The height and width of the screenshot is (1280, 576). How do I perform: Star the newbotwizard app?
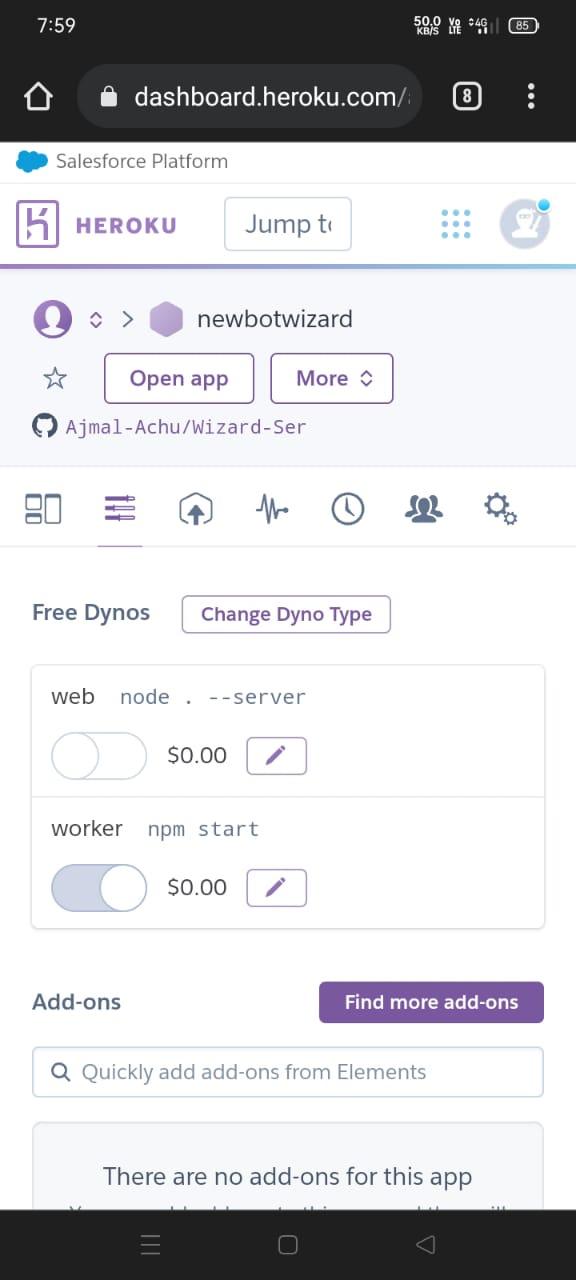coord(55,378)
